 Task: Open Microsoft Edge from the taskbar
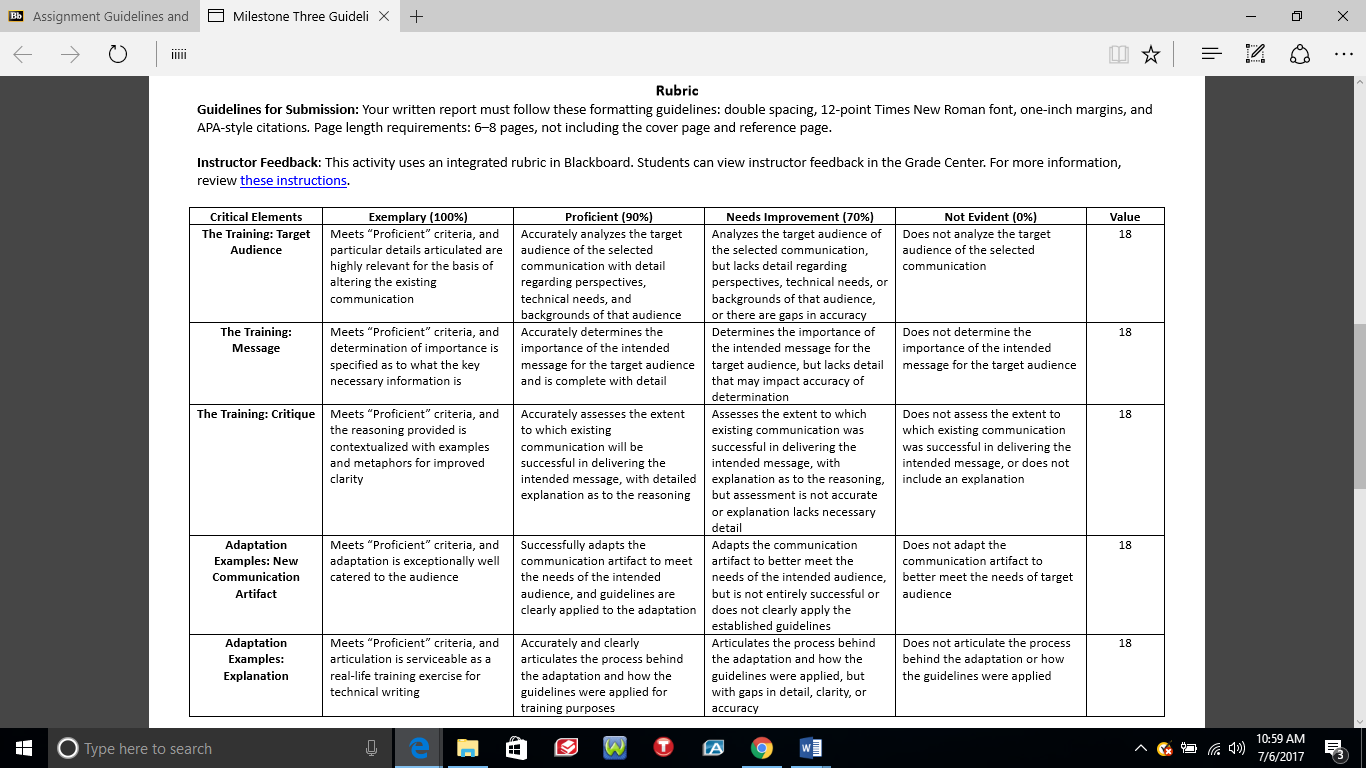(x=420, y=747)
